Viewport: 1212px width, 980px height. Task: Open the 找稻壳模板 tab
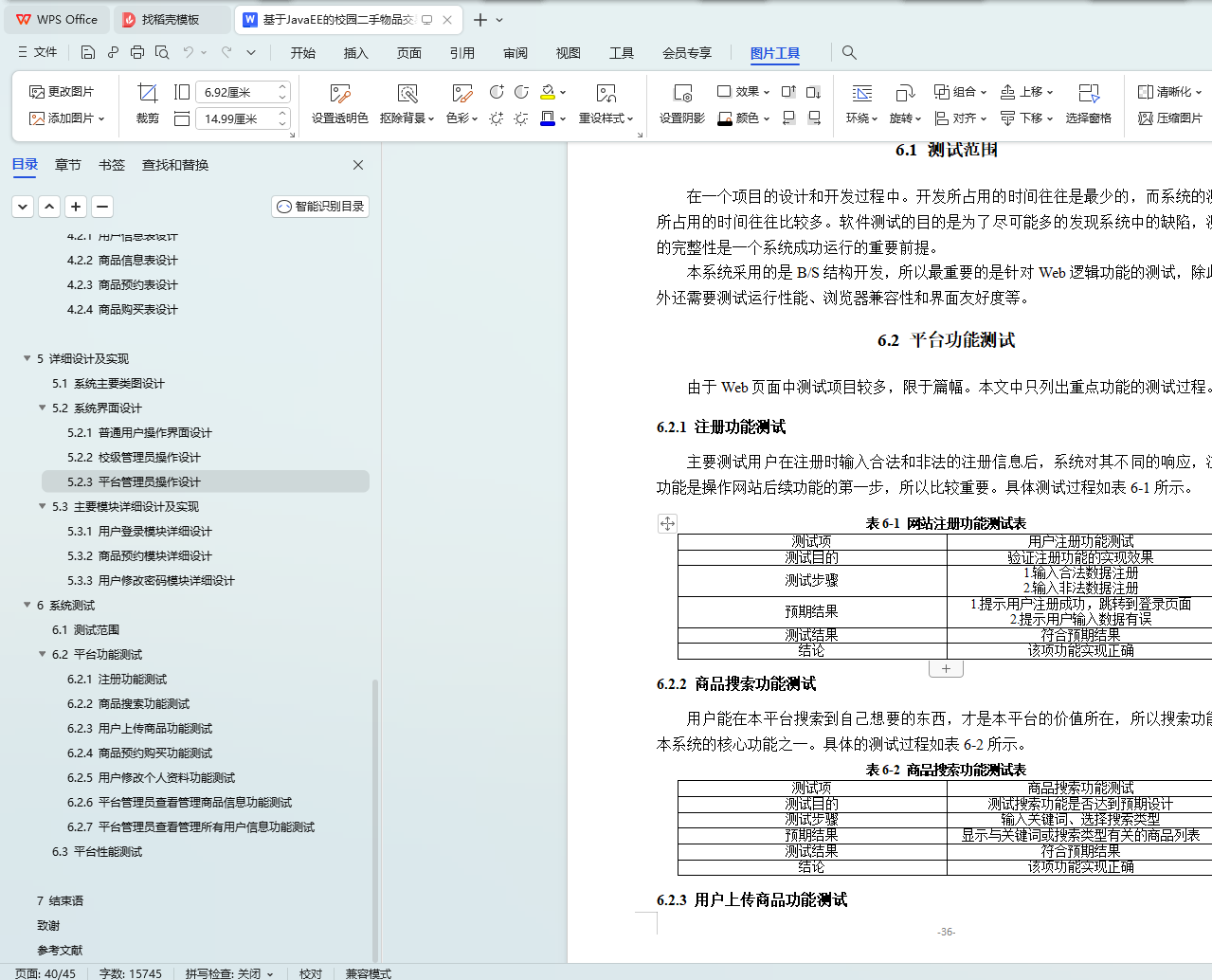tap(171, 19)
